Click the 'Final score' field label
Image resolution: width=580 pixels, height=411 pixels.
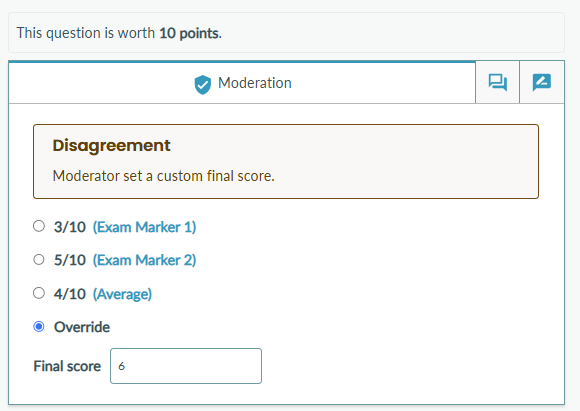[67, 366]
